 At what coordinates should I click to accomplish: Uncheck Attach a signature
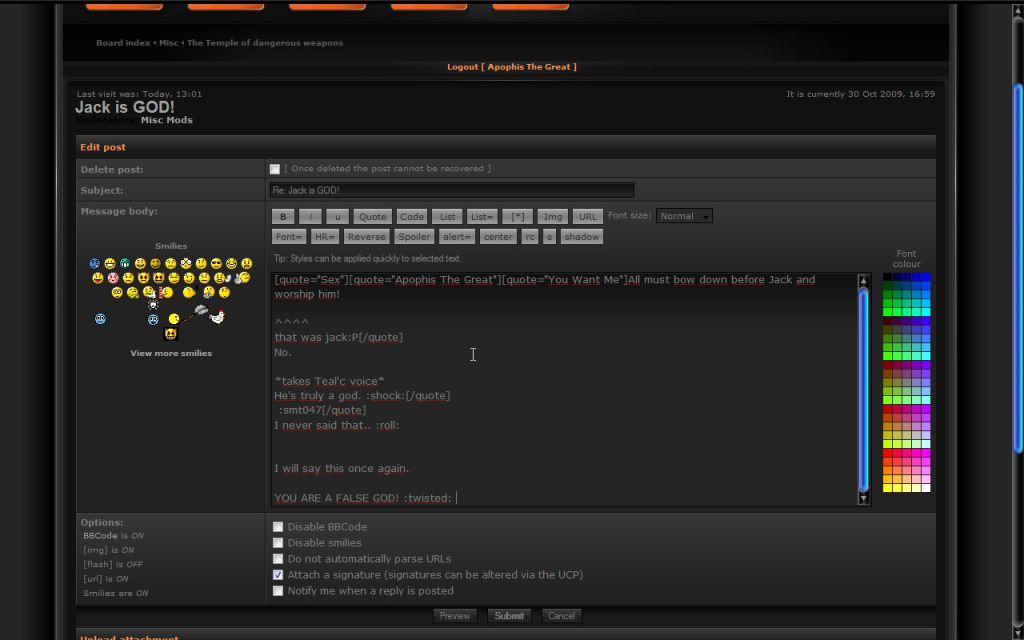pyautogui.click(x=278, y=575)
